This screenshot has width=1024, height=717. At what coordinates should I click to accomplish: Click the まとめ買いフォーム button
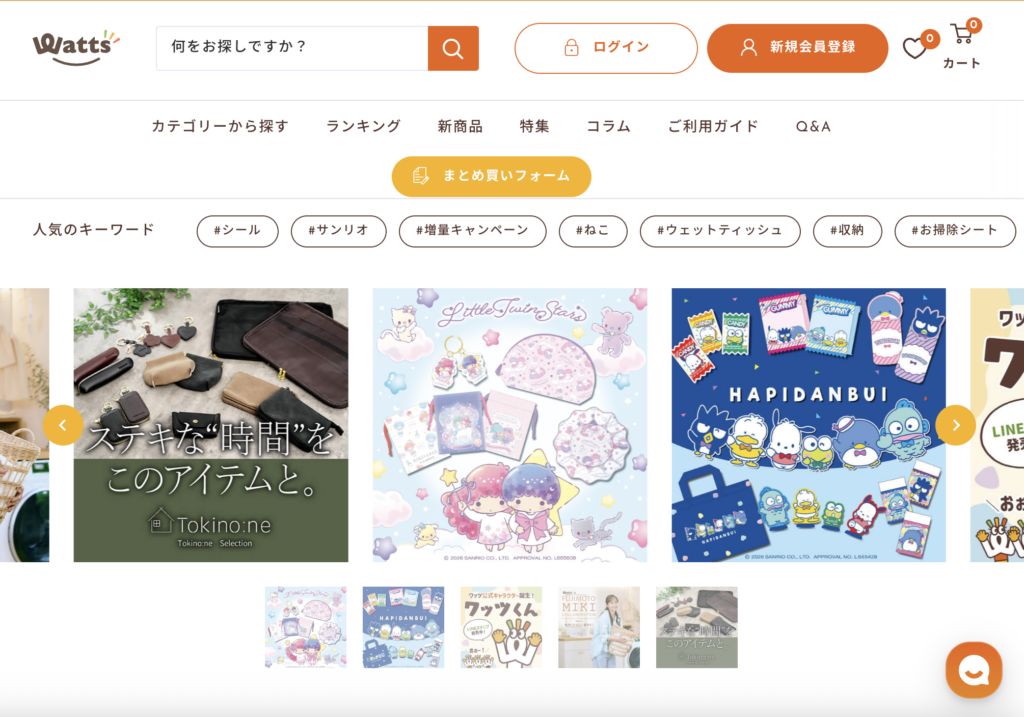(x=491, y=176)
